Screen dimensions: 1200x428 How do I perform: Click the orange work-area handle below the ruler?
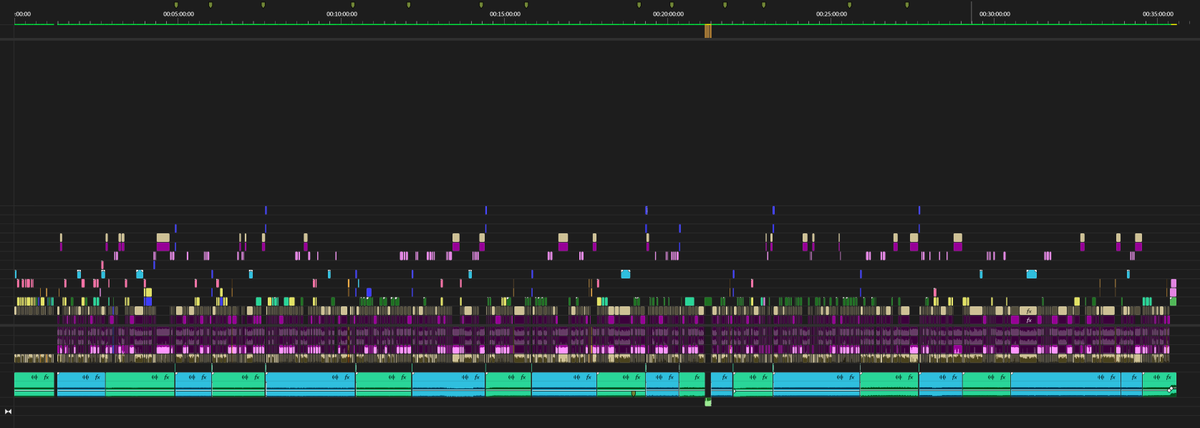(708, 31)
